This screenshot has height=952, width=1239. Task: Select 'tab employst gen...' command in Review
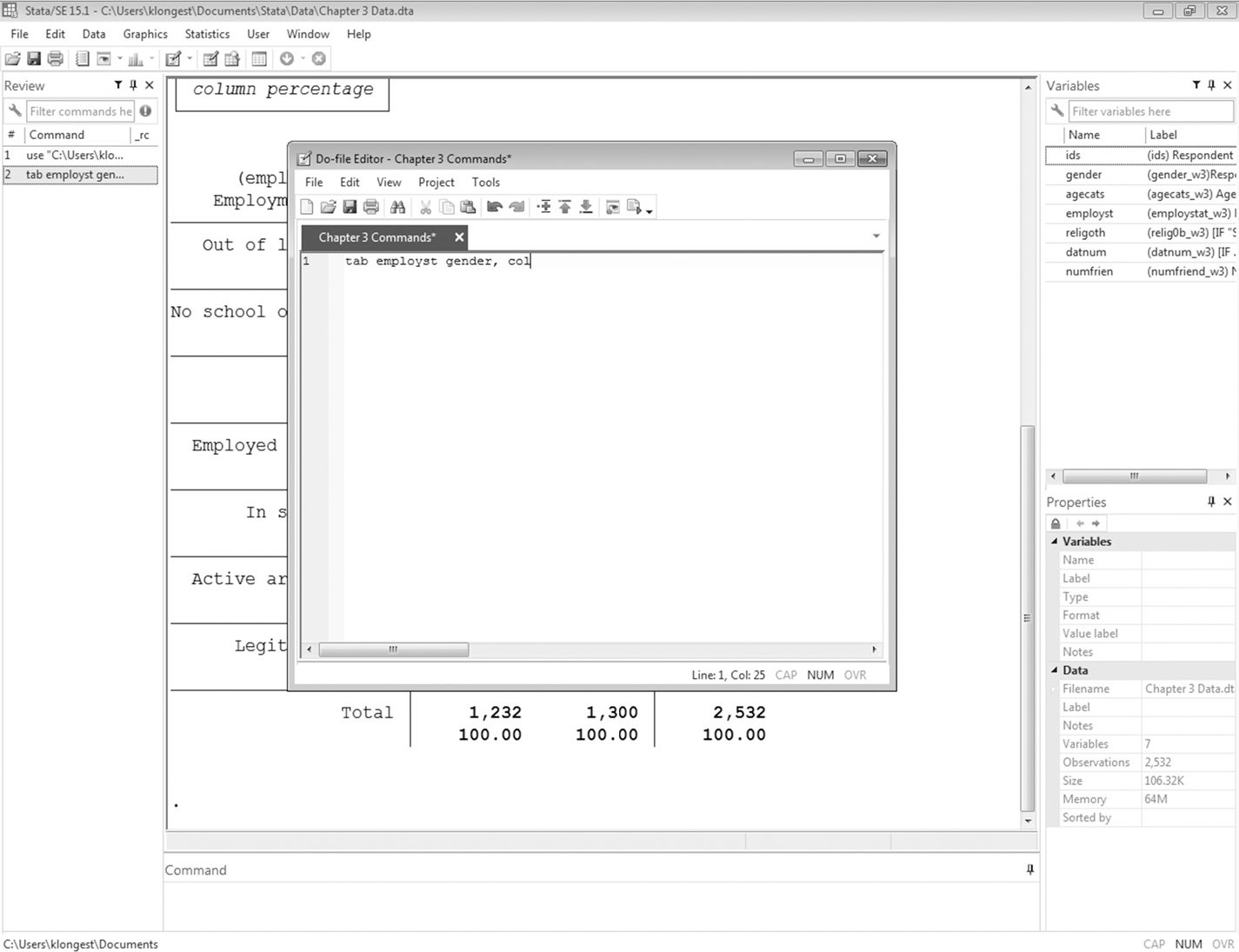click(75, 175)
